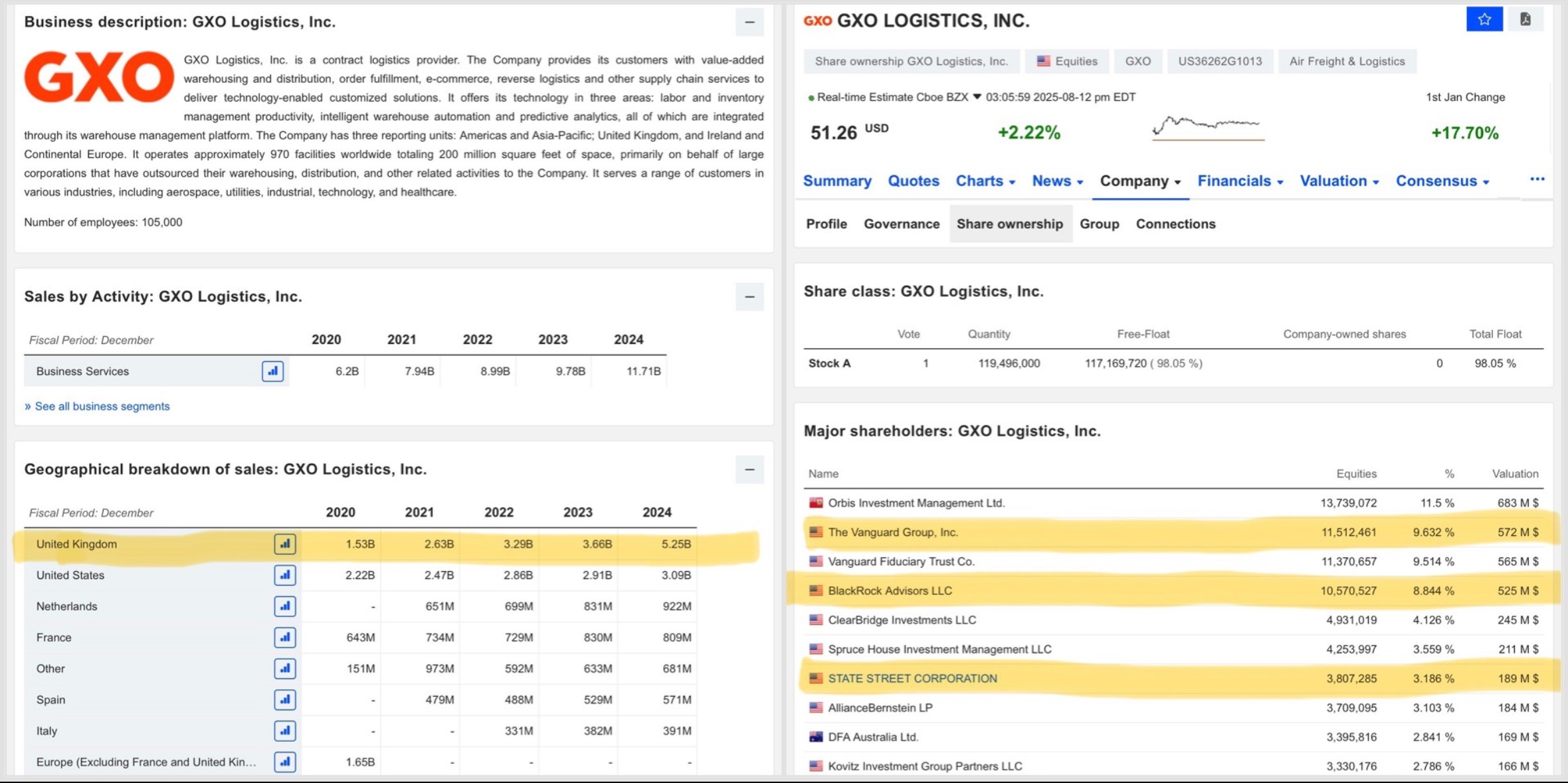Screen dimensions: 1568x783
Task: Open Orbis Investment Management Ltd. entry
Action: pyautogui.click(x=916, y=503)
